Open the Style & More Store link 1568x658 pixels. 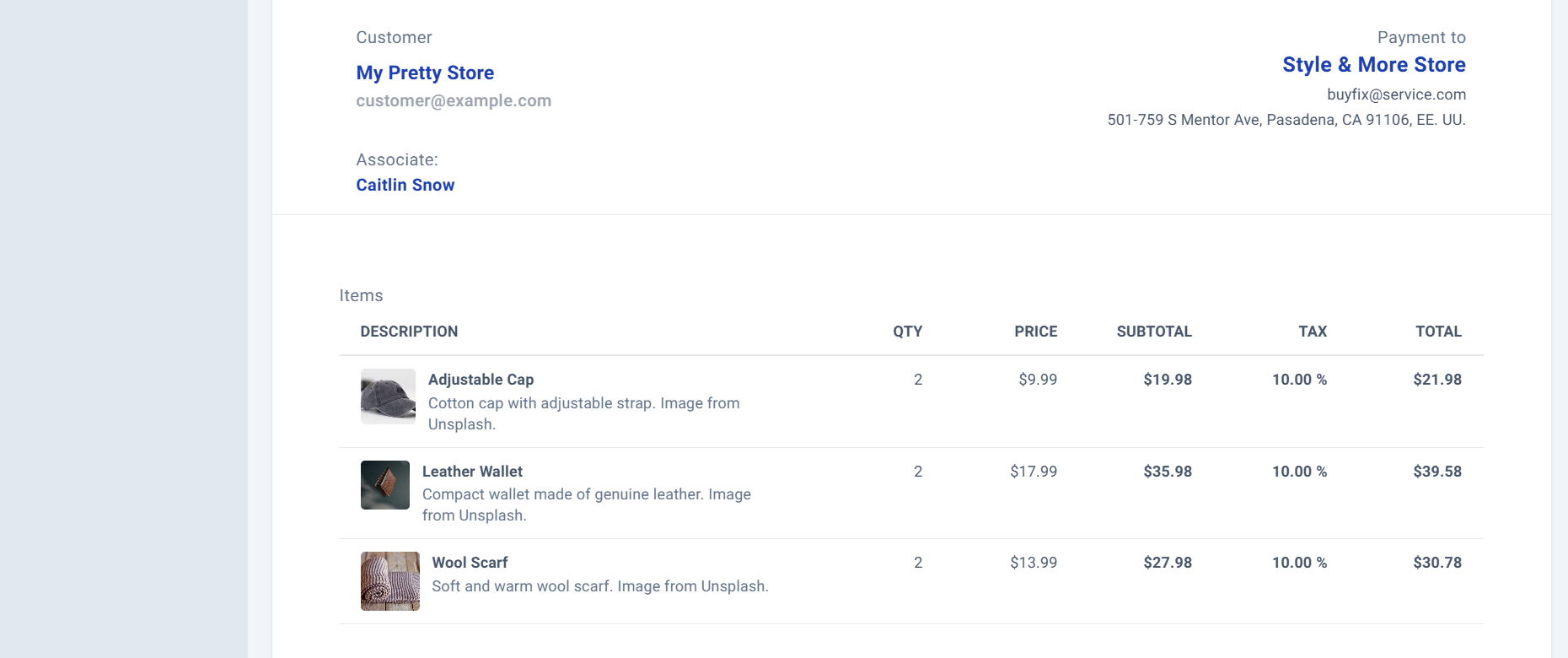tap(1373, 65)
